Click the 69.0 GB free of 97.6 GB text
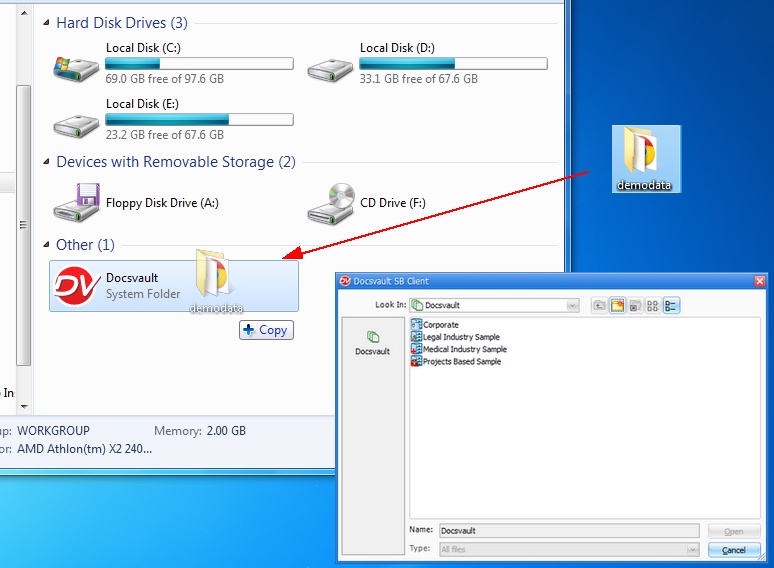The image size is (774, 568). 164,79
